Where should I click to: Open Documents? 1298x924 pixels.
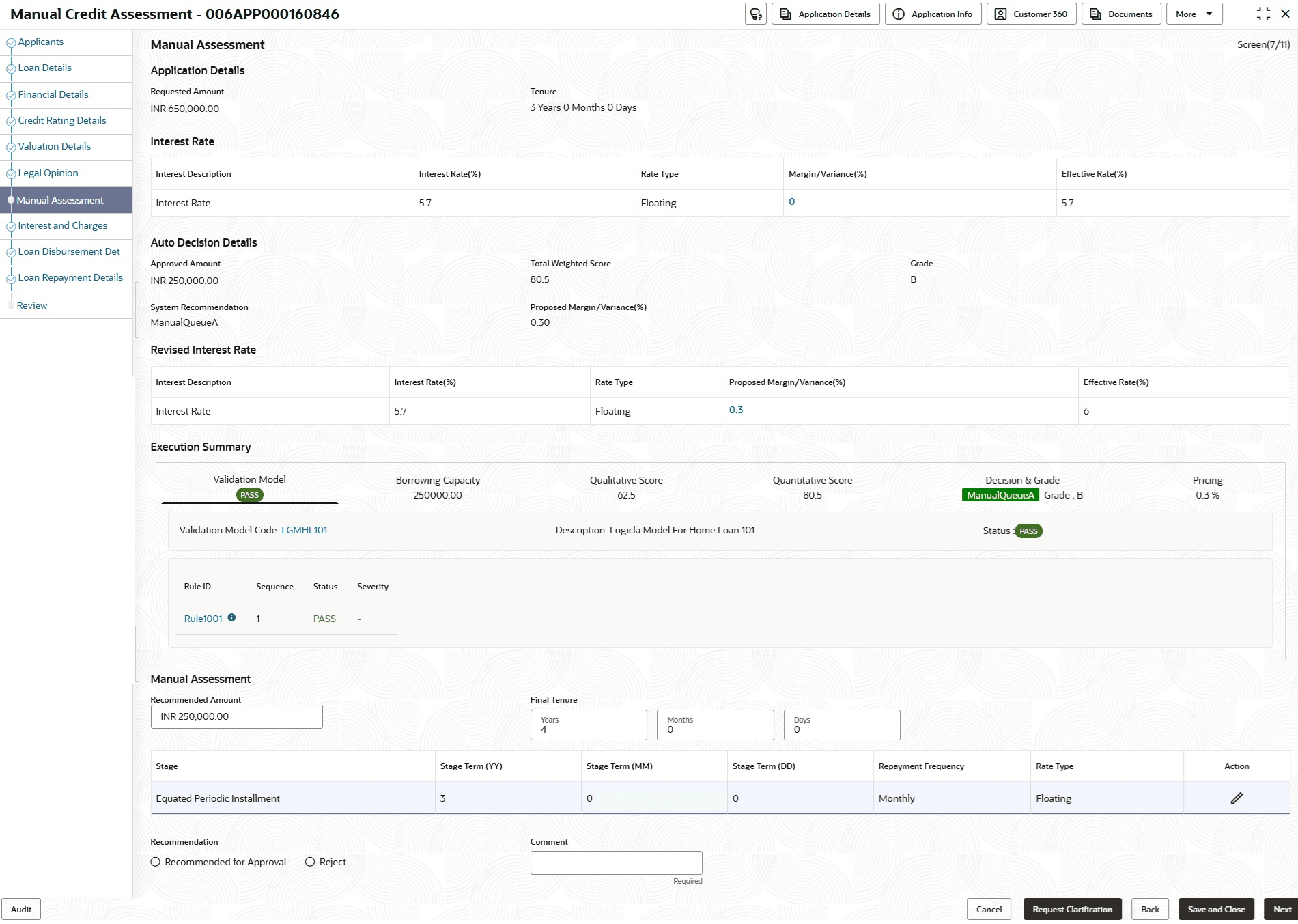pyautogui.click(x=1121, y=14)
